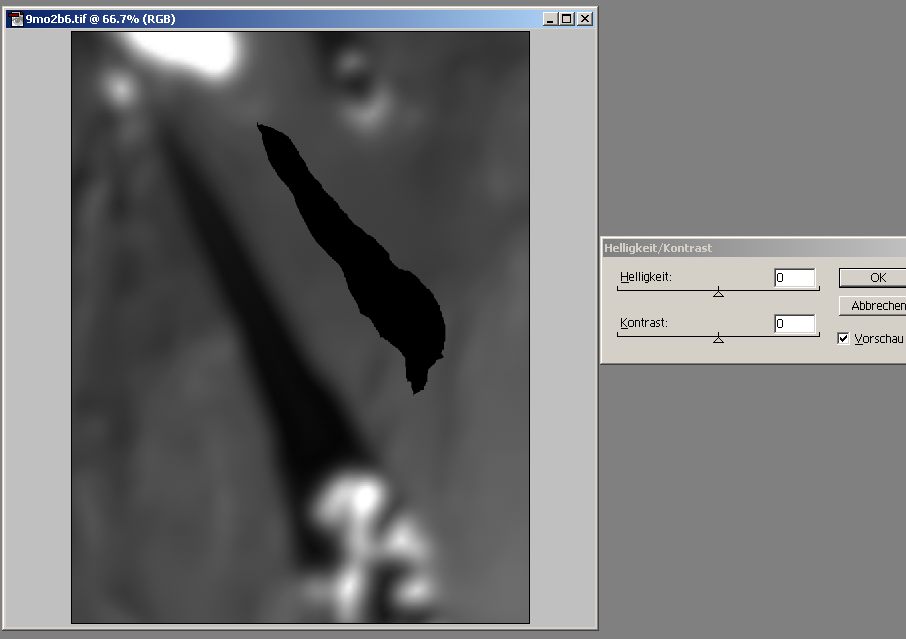The height and width of the screenshot is (639, 906).
Task: Click the Helligkeit label text
Action: click(645, 276)
